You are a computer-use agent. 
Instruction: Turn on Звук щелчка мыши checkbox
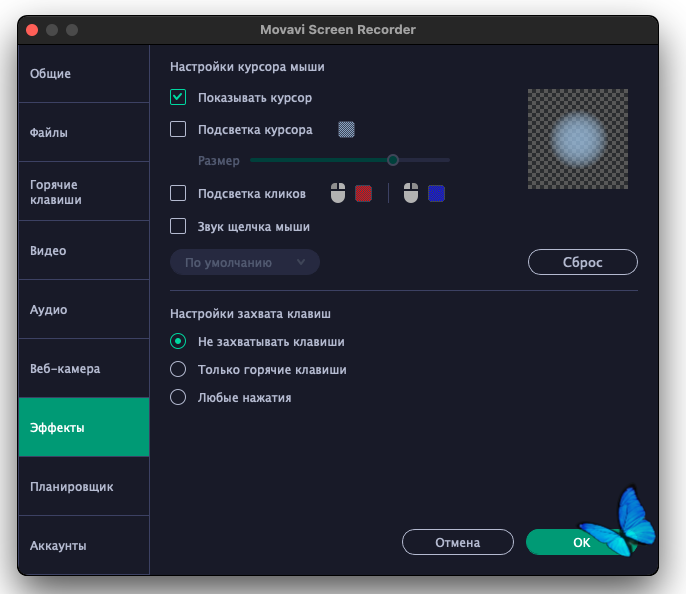click(x=179, y=226)
